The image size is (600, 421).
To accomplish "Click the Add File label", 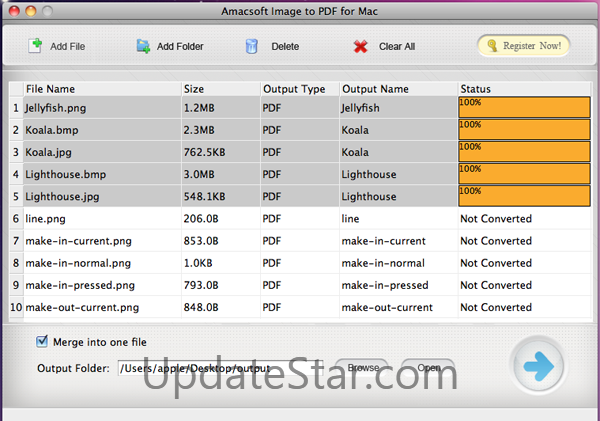I will (68, 46).
